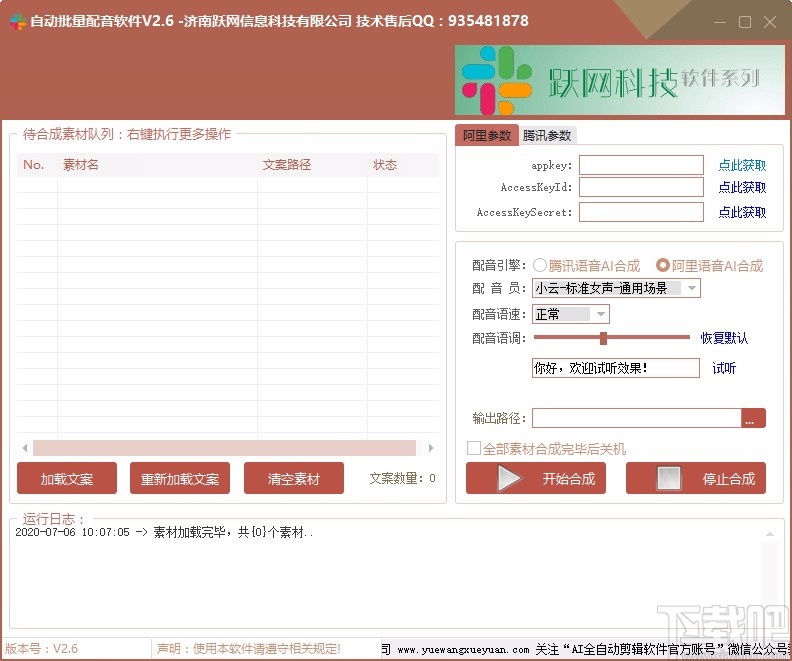Maximize the application window
792x661 pixels.
pos(745,22)
